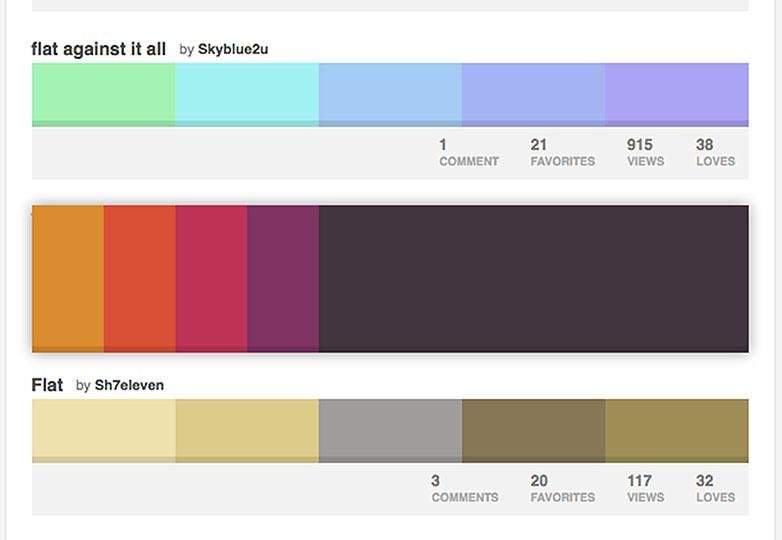Click the 915 Views stat
This screenshot has height=540, width=782.
click(x=645, y=152)
